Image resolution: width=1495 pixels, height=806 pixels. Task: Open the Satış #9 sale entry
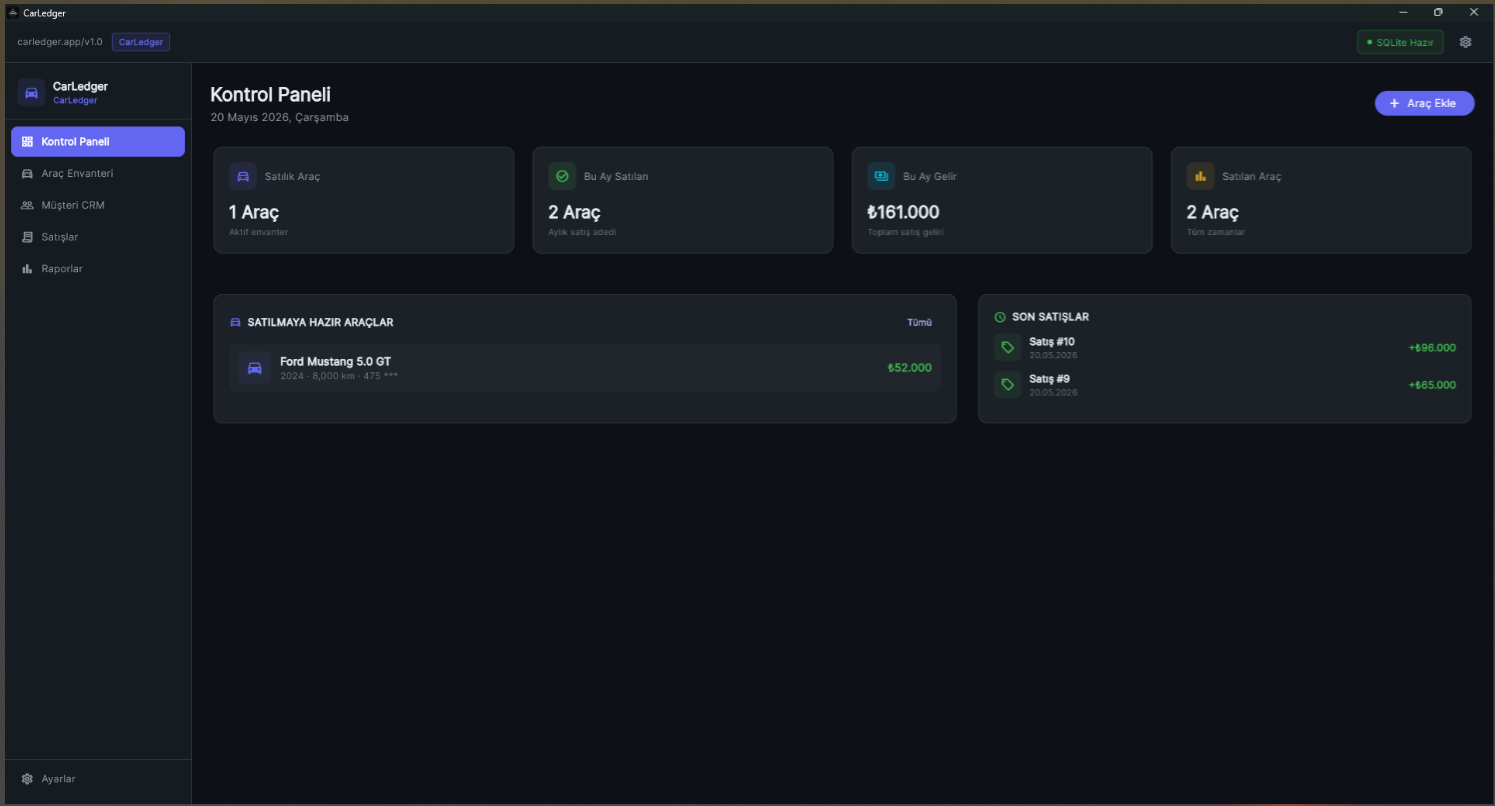point(1225,385)
